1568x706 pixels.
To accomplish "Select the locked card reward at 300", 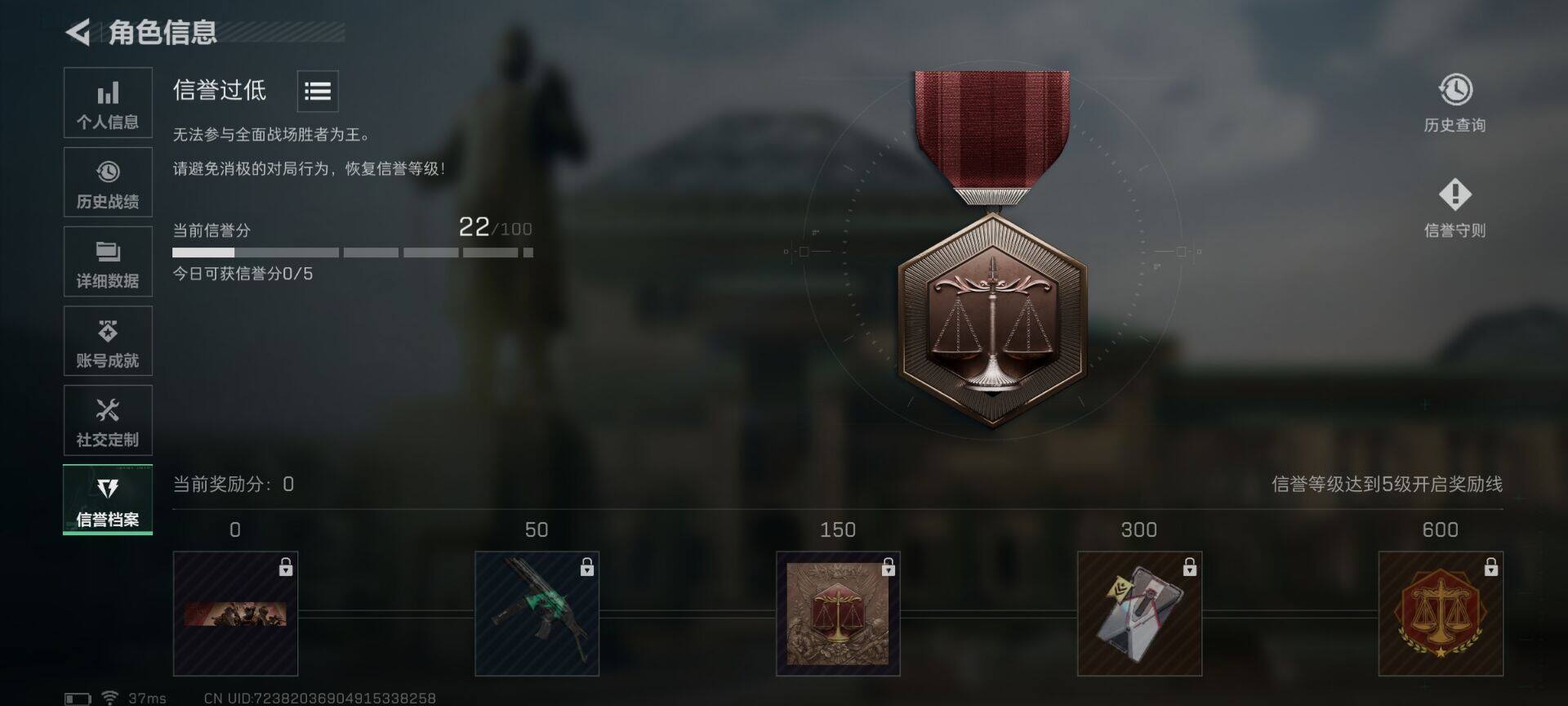I will (1139, 614).
